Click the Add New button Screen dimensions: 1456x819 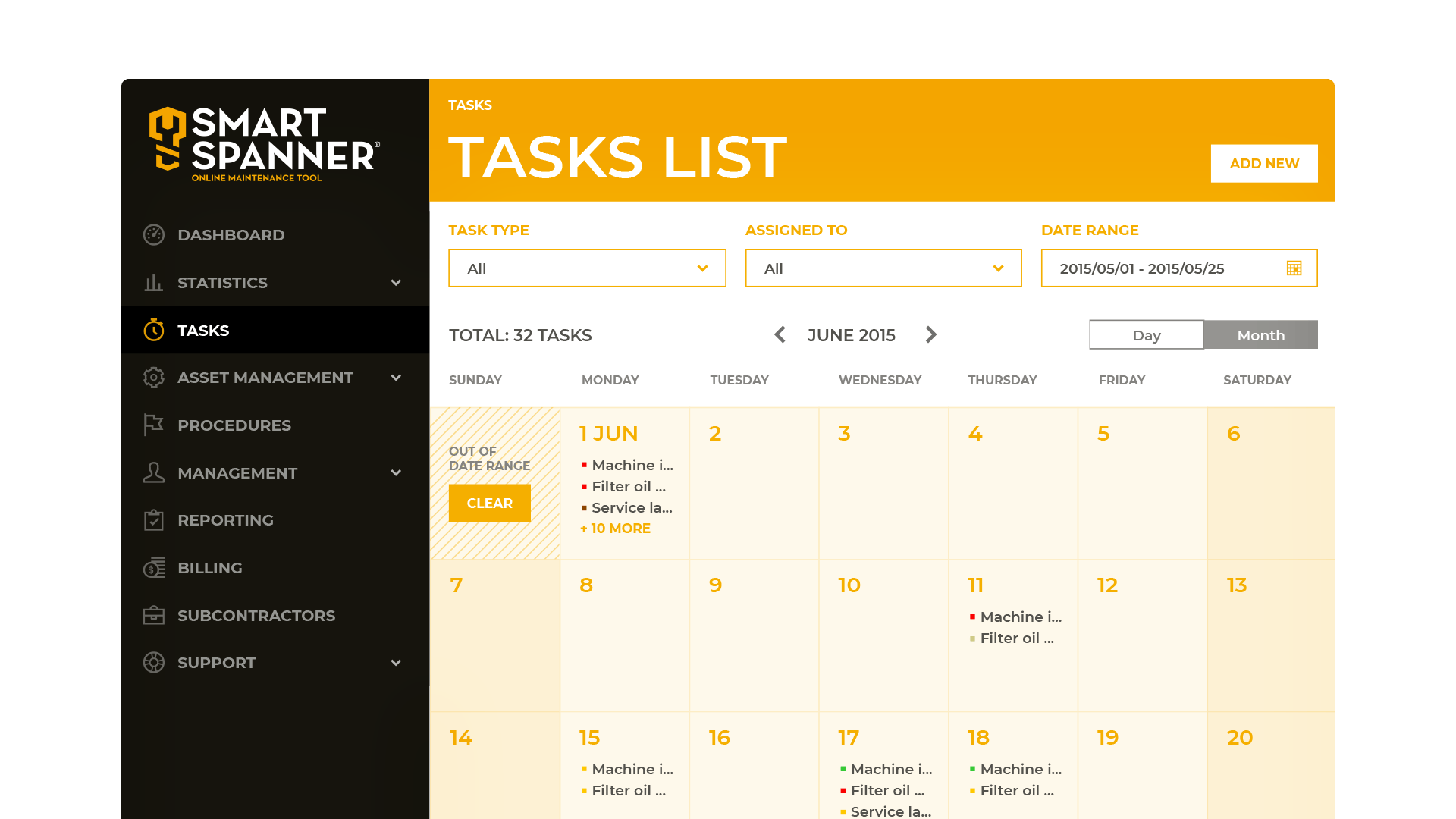click(x=1264, y=163)
